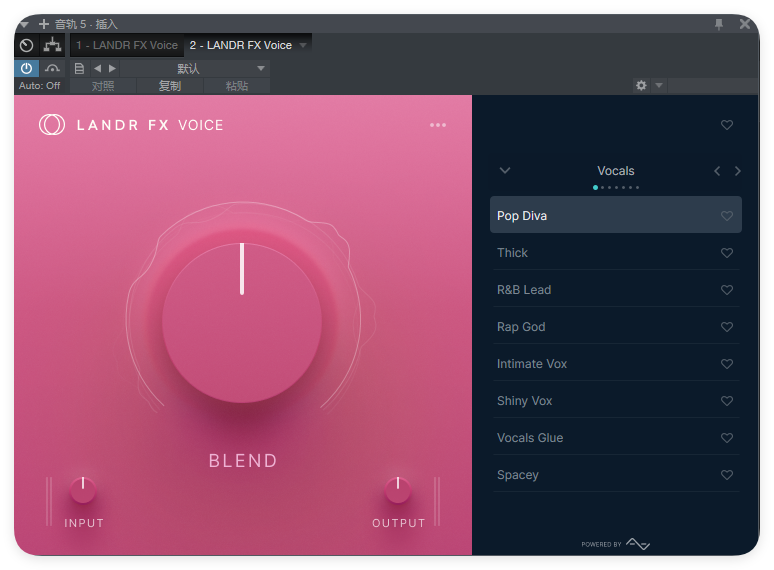Favorite the Shiny Vox preset
Viewport: 774px width, 570px height.
pos(727,401)
